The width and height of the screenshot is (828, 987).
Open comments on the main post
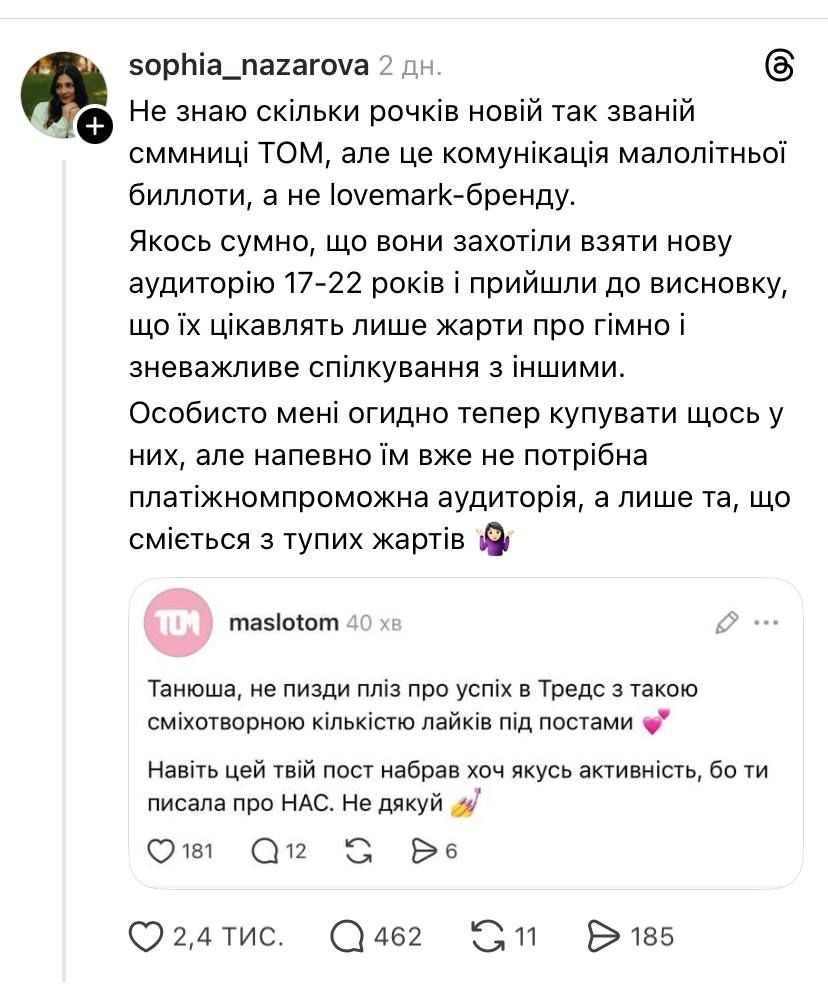tap(346, 936)
